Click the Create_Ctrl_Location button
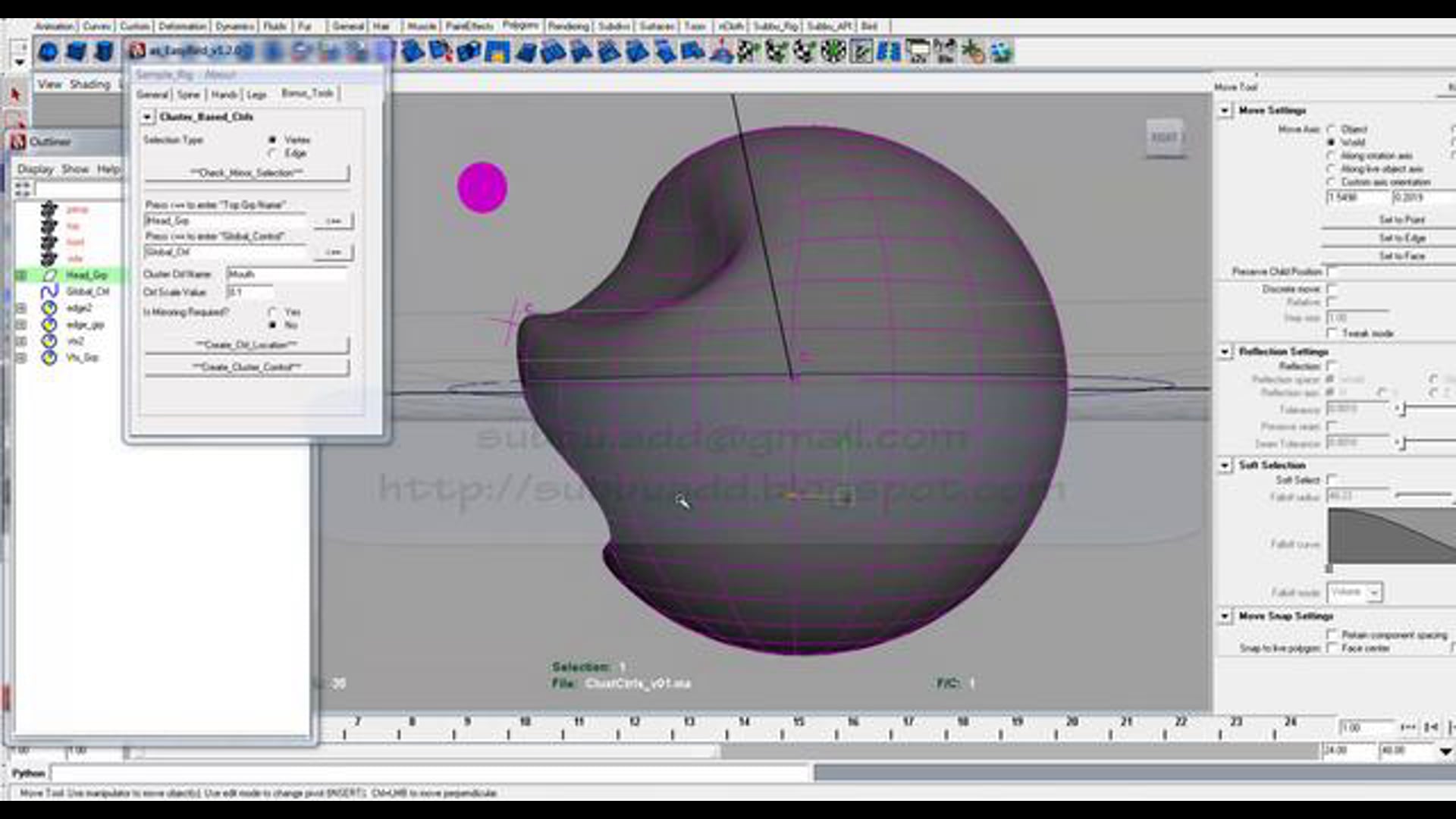 246,345
